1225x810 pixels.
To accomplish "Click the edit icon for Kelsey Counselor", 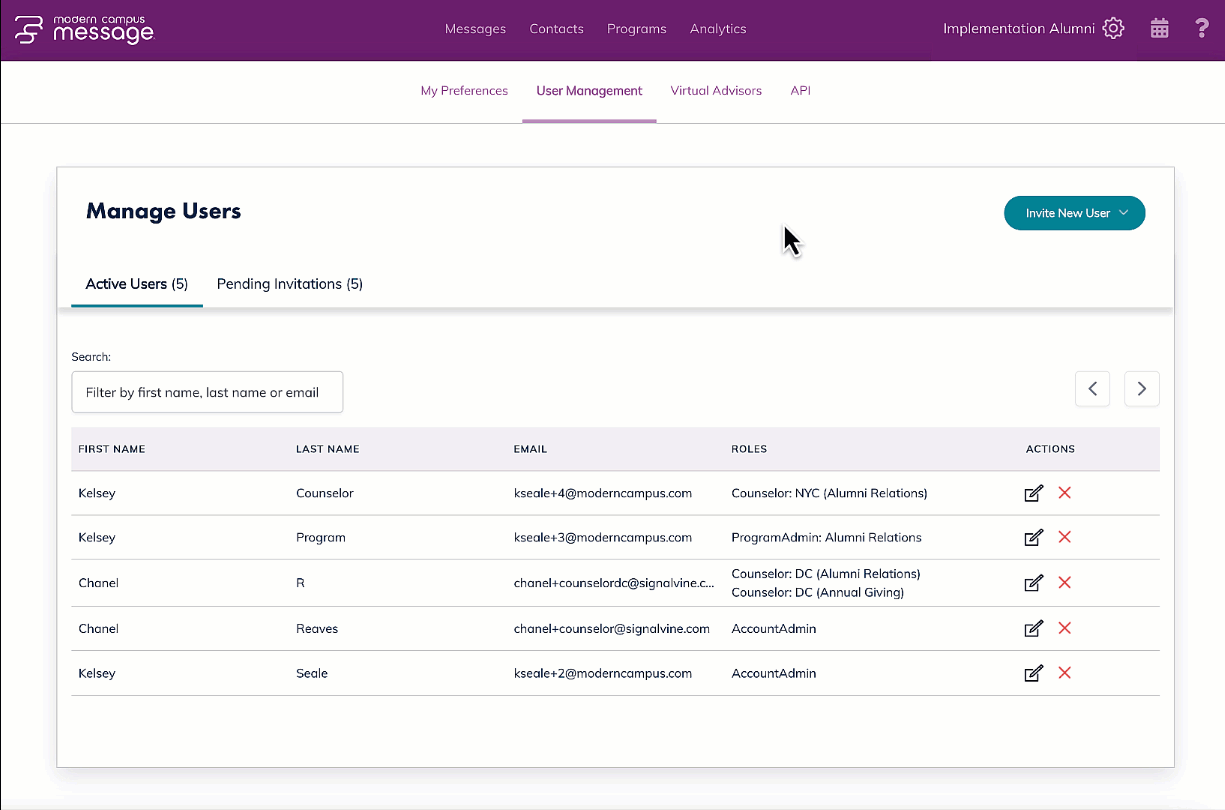I will pos(1034,493).
